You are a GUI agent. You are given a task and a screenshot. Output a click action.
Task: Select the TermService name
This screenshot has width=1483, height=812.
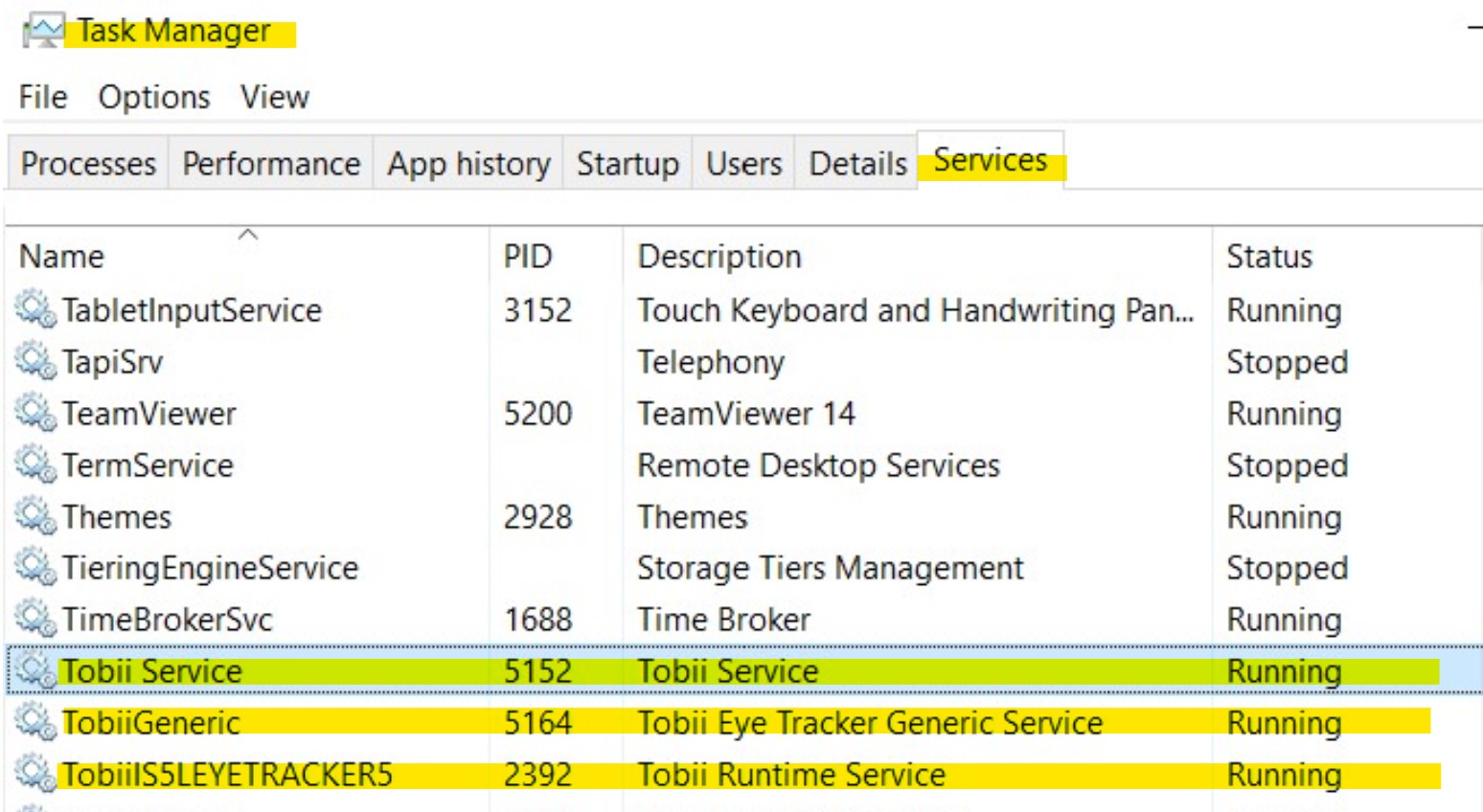click(148, 464)
